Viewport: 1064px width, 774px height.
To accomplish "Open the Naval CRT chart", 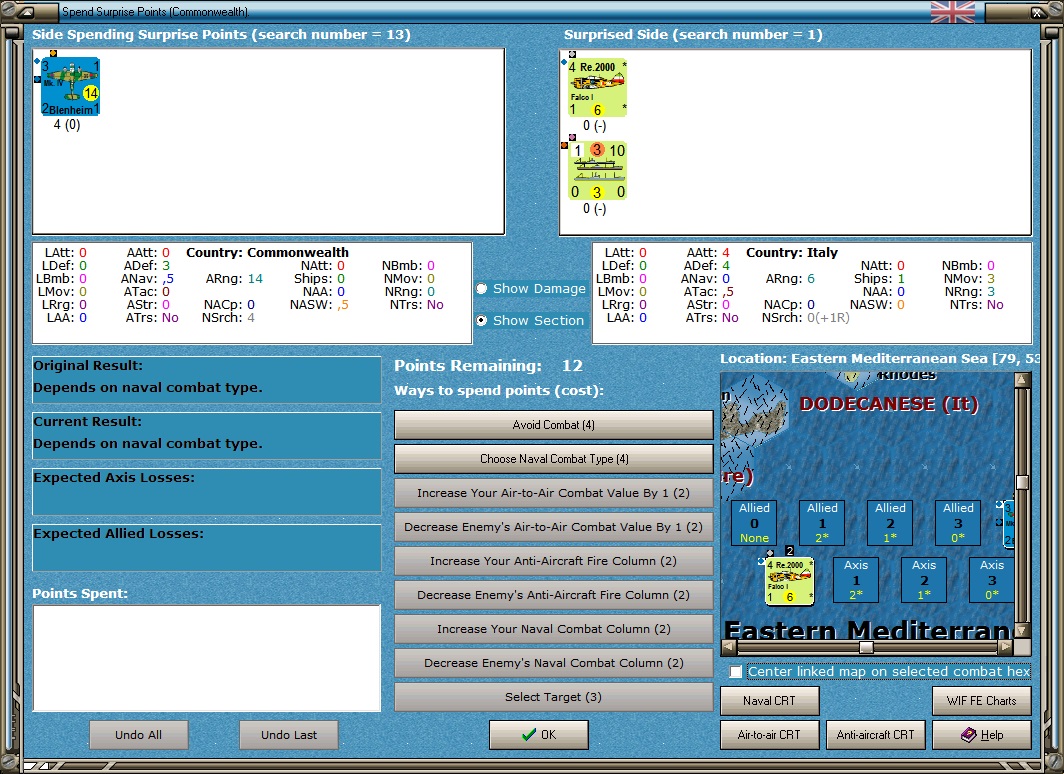I will tap(770, 701).
